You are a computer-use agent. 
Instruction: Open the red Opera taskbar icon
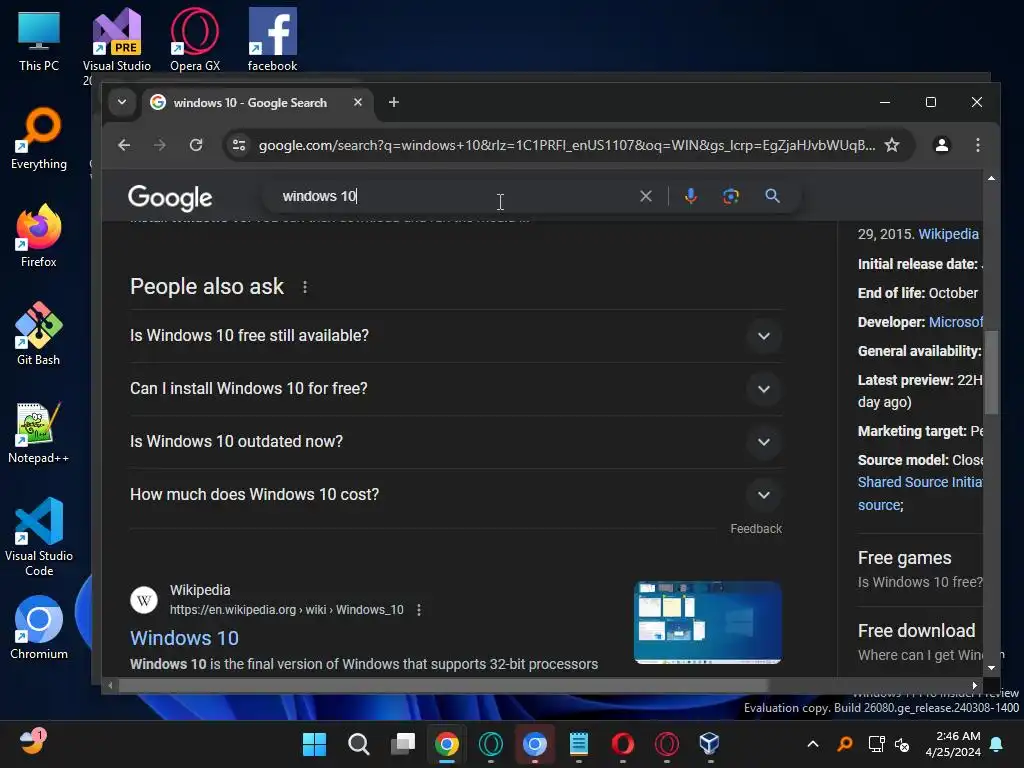coord(622,744)
